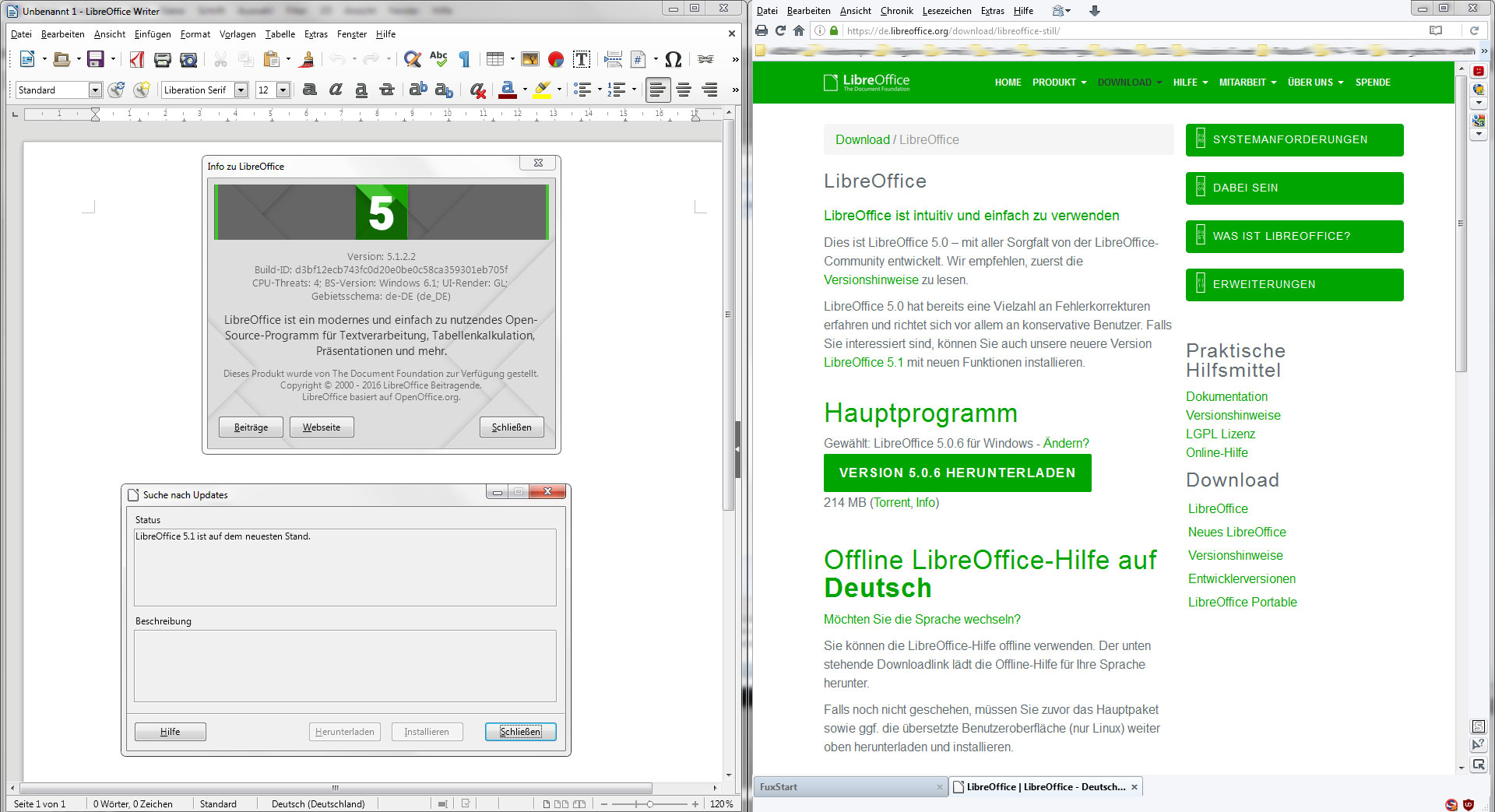The width and height of the screenshot is (1495, 812).
Task: Insert a text box (T icon)
Action: pyautogui.click(x=582, y=59)
